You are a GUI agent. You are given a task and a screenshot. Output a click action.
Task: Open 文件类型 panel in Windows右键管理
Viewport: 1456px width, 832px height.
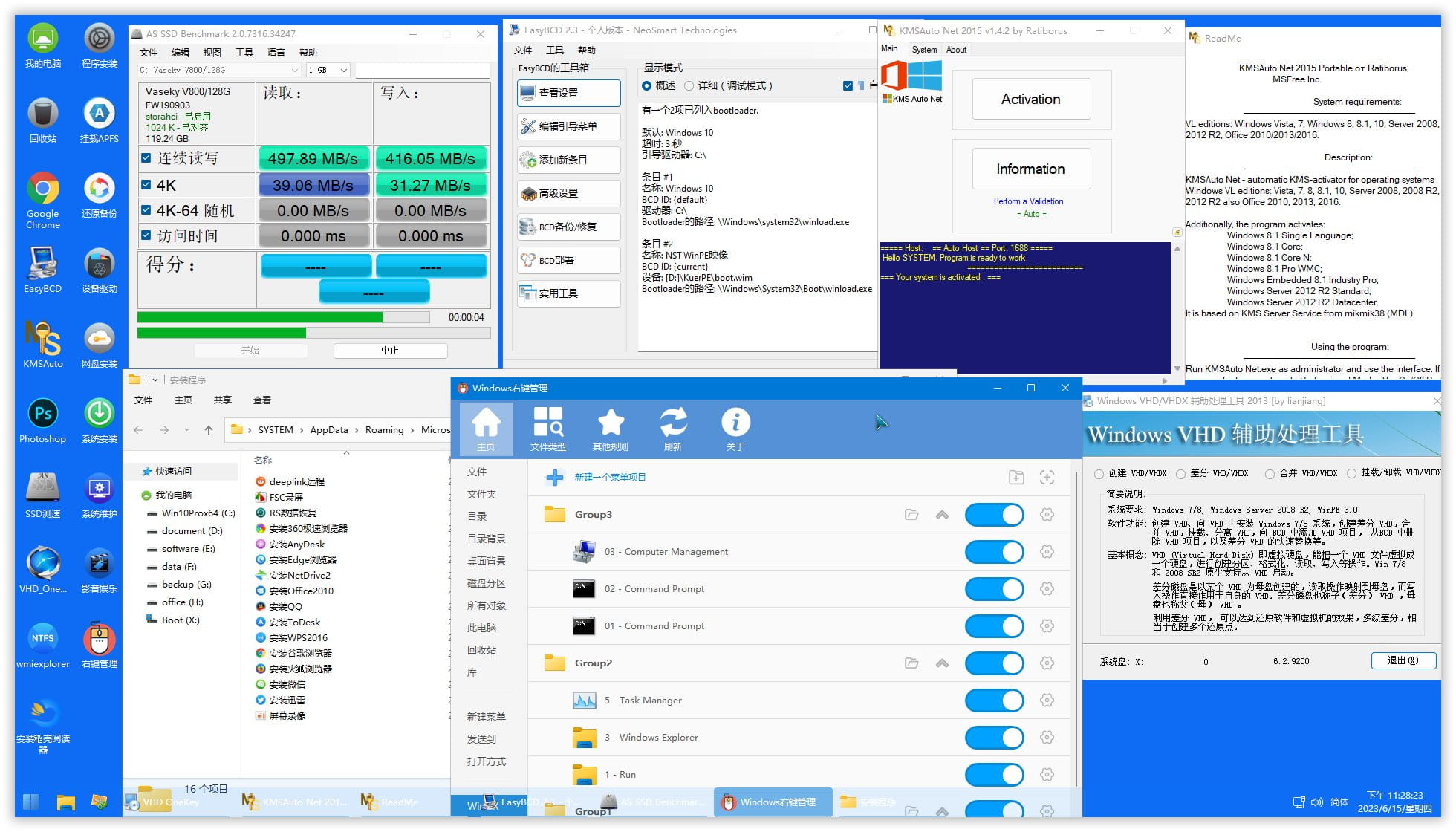click(549, 429)
